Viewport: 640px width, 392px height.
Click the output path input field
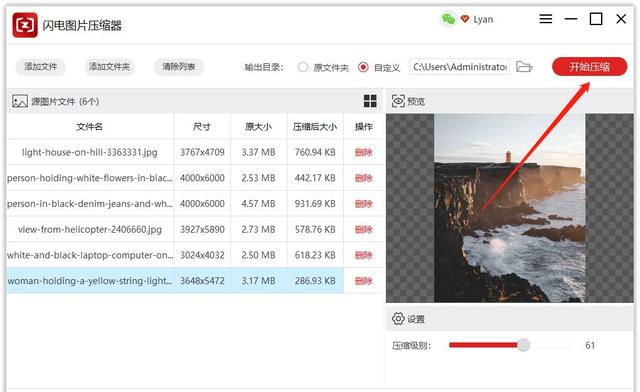click(460, 67)
